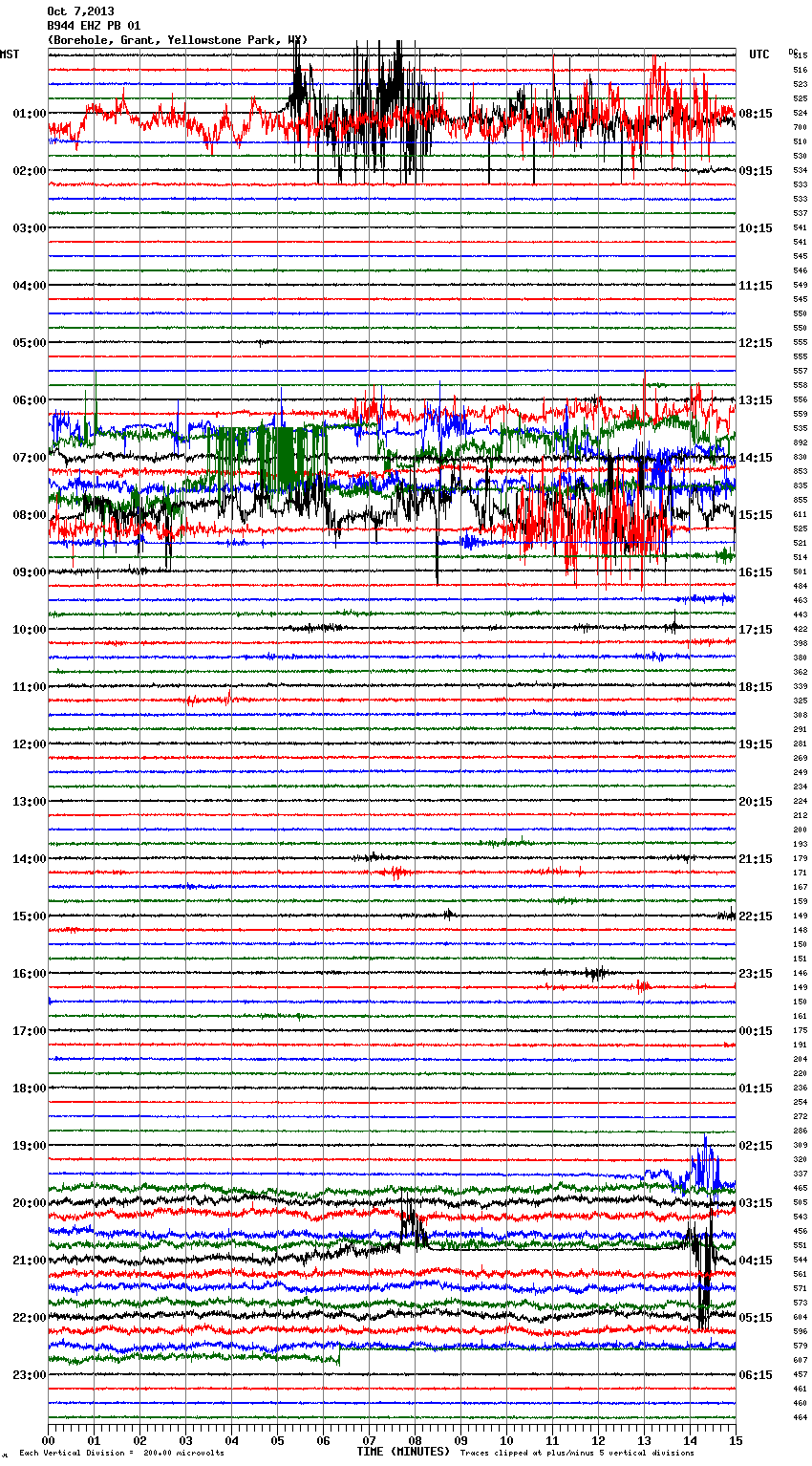The width and height of the screenshot is (812, 1466).
Task: Click the '23:15' UTC row label
Action: pyautogui.click(x=756, y=974)
